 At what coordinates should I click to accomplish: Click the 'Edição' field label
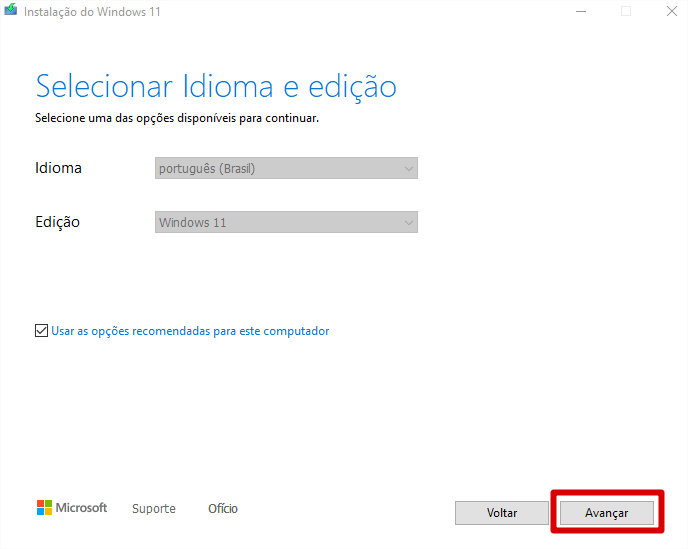(57, 222)
